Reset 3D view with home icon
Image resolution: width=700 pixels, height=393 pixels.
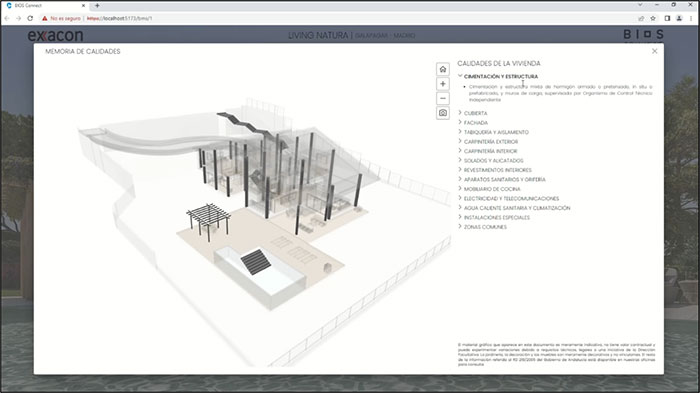442,69
